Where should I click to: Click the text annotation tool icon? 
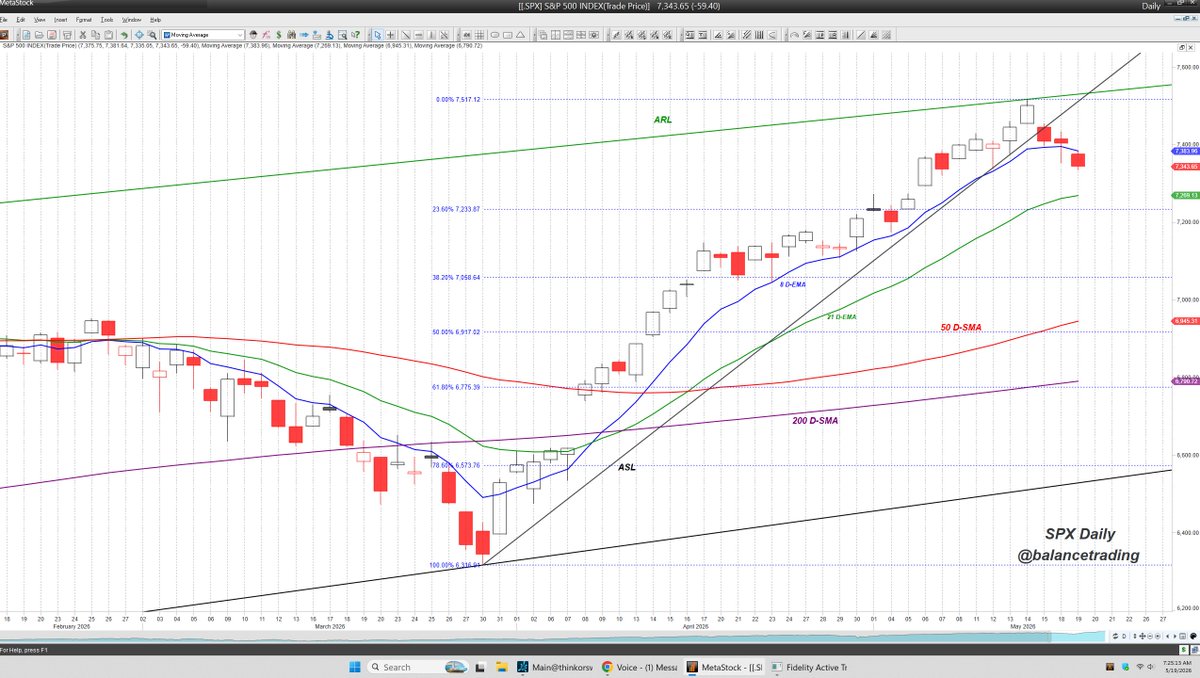pyautogui.click(x=467, y=35)
